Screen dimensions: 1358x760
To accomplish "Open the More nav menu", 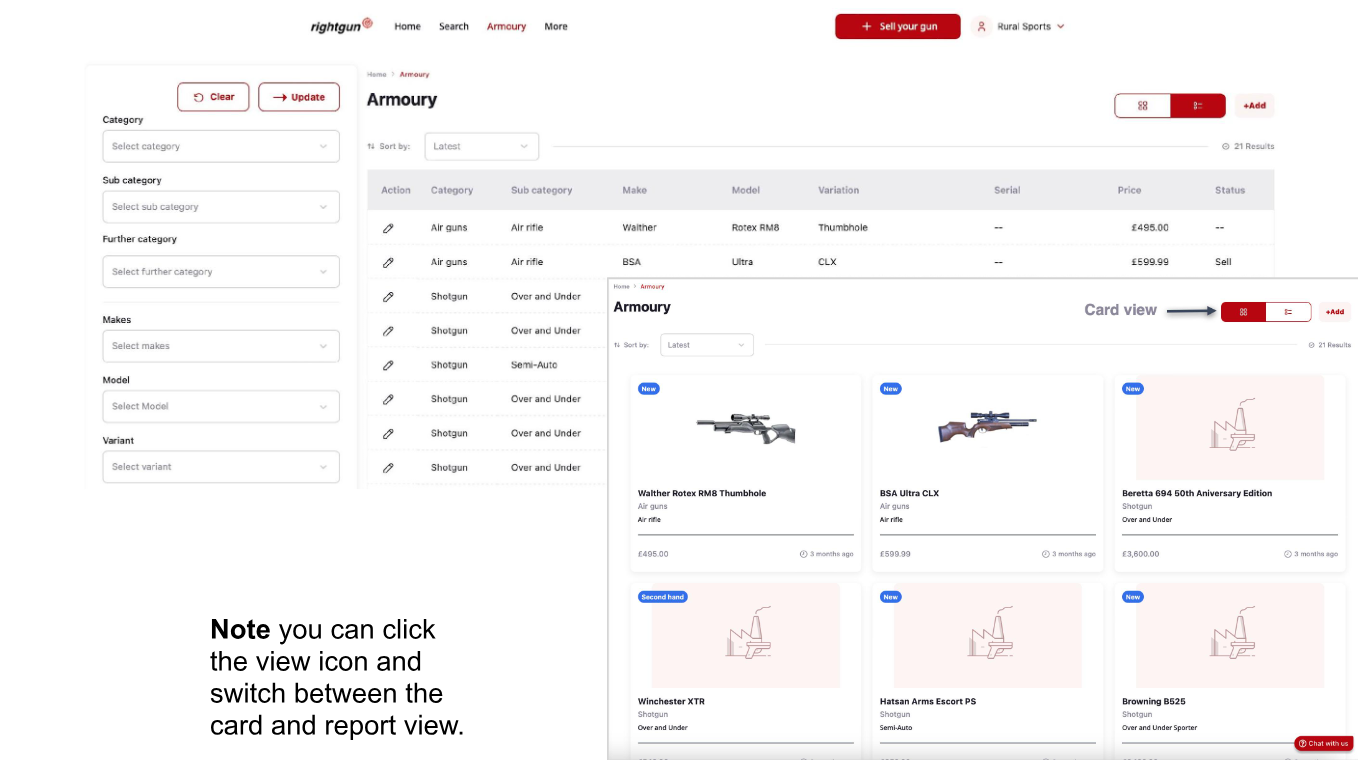I will (x=556, y=26).
